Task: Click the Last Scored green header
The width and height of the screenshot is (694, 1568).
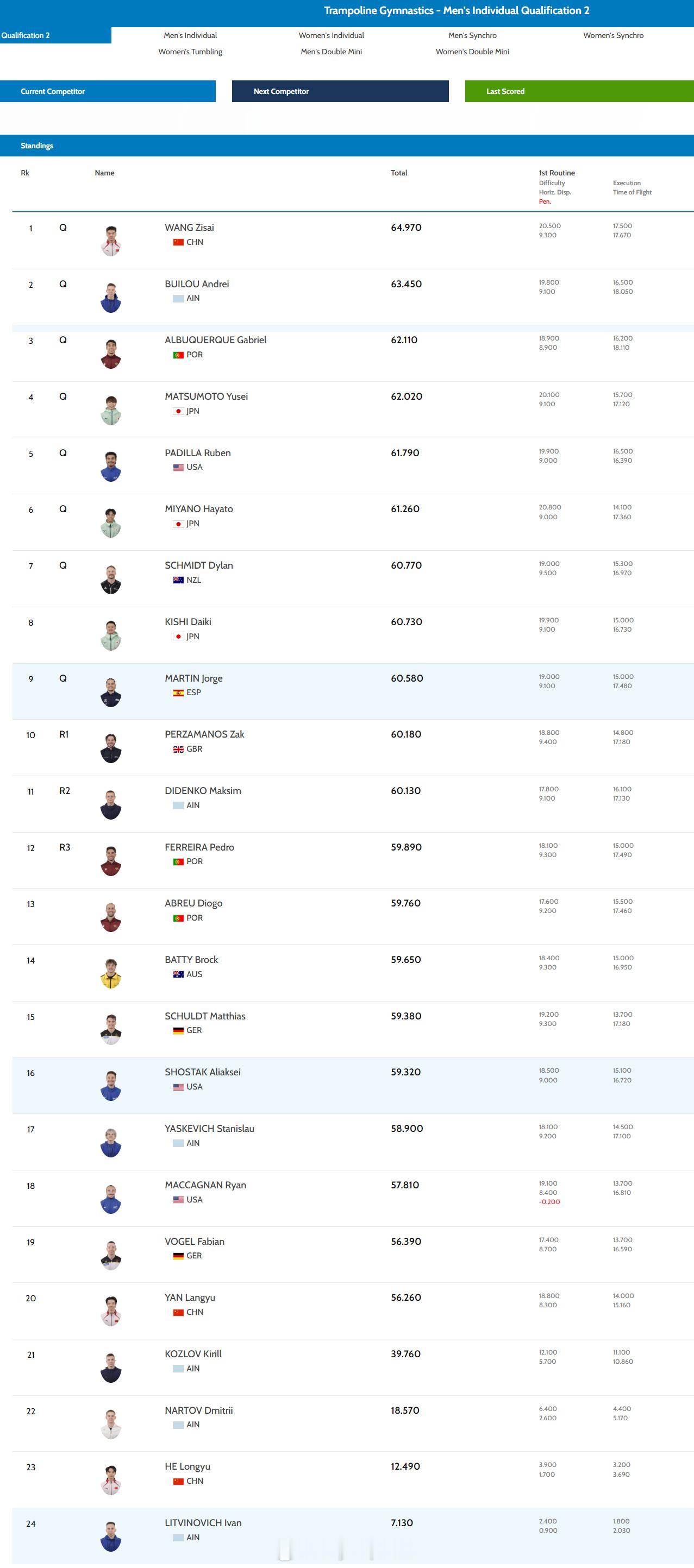Action: click(579, 91)
